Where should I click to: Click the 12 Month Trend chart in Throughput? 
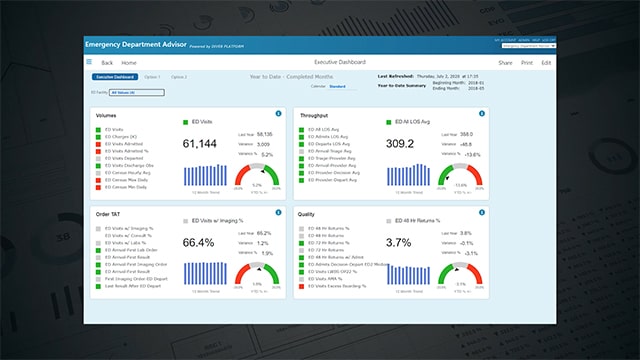[408, 175]
